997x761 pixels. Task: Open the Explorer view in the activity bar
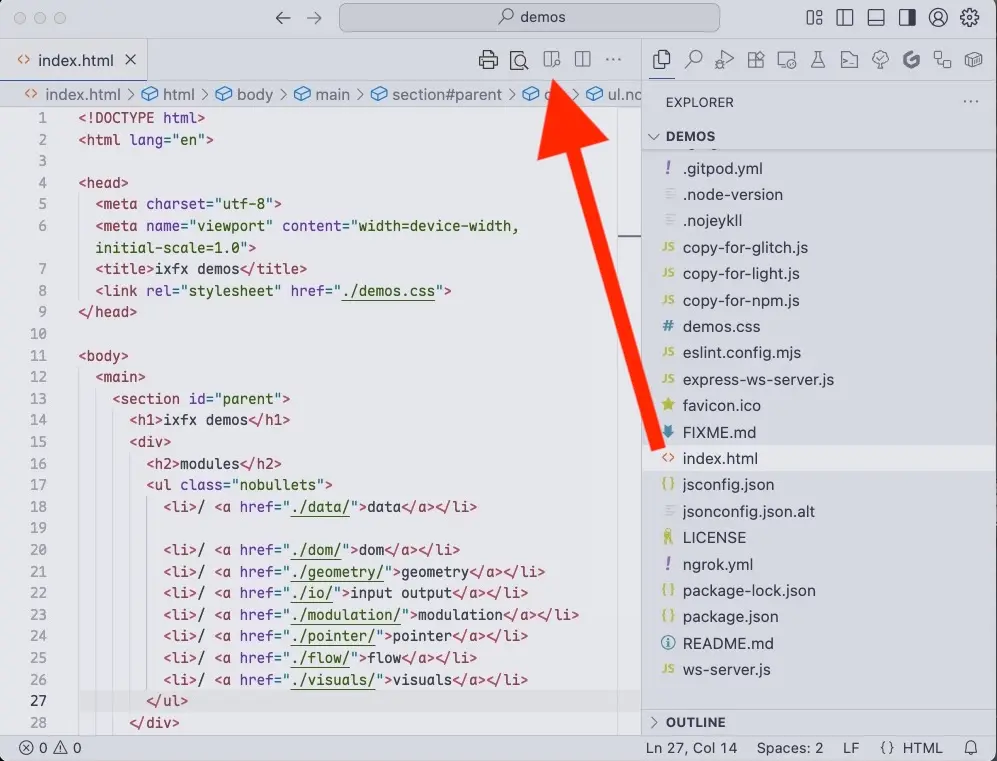tap(661, 60)
